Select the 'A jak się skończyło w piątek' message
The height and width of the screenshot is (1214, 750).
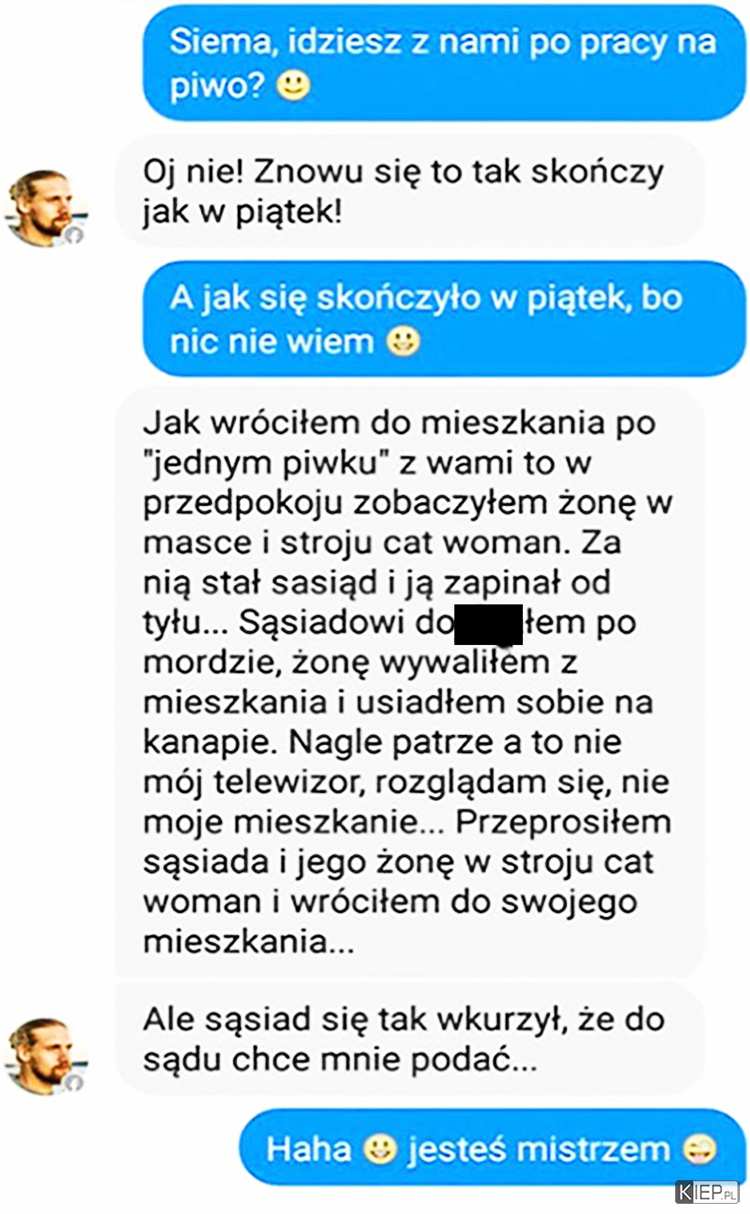[444, 319]
